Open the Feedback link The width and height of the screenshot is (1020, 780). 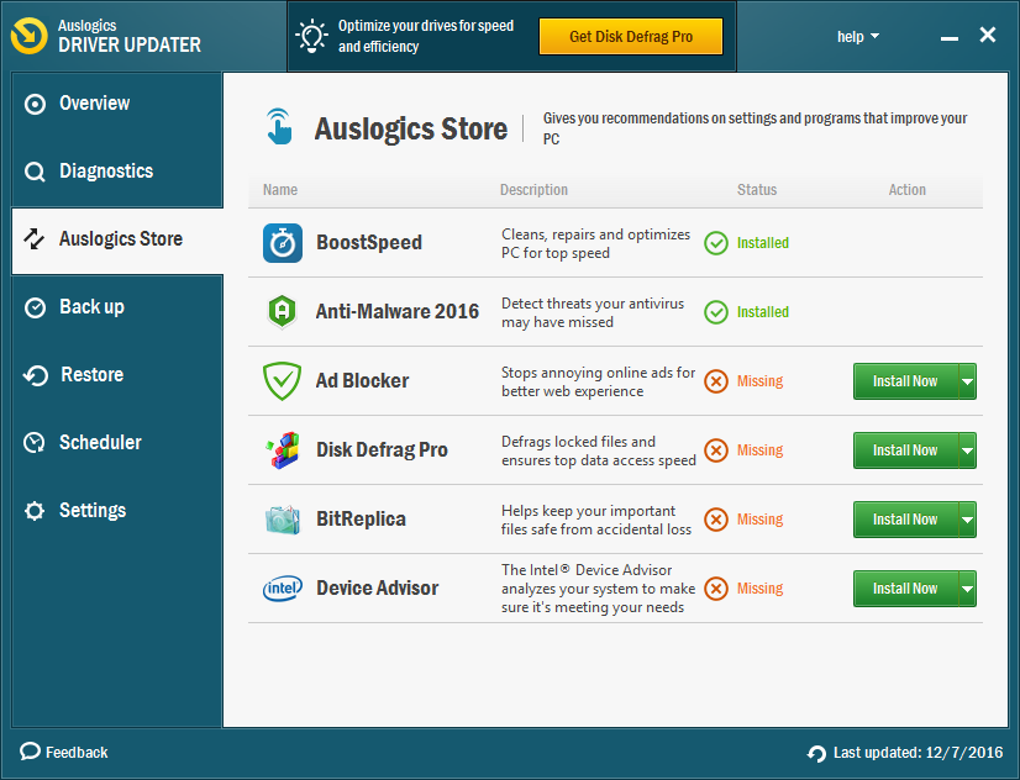coord(64,752)
